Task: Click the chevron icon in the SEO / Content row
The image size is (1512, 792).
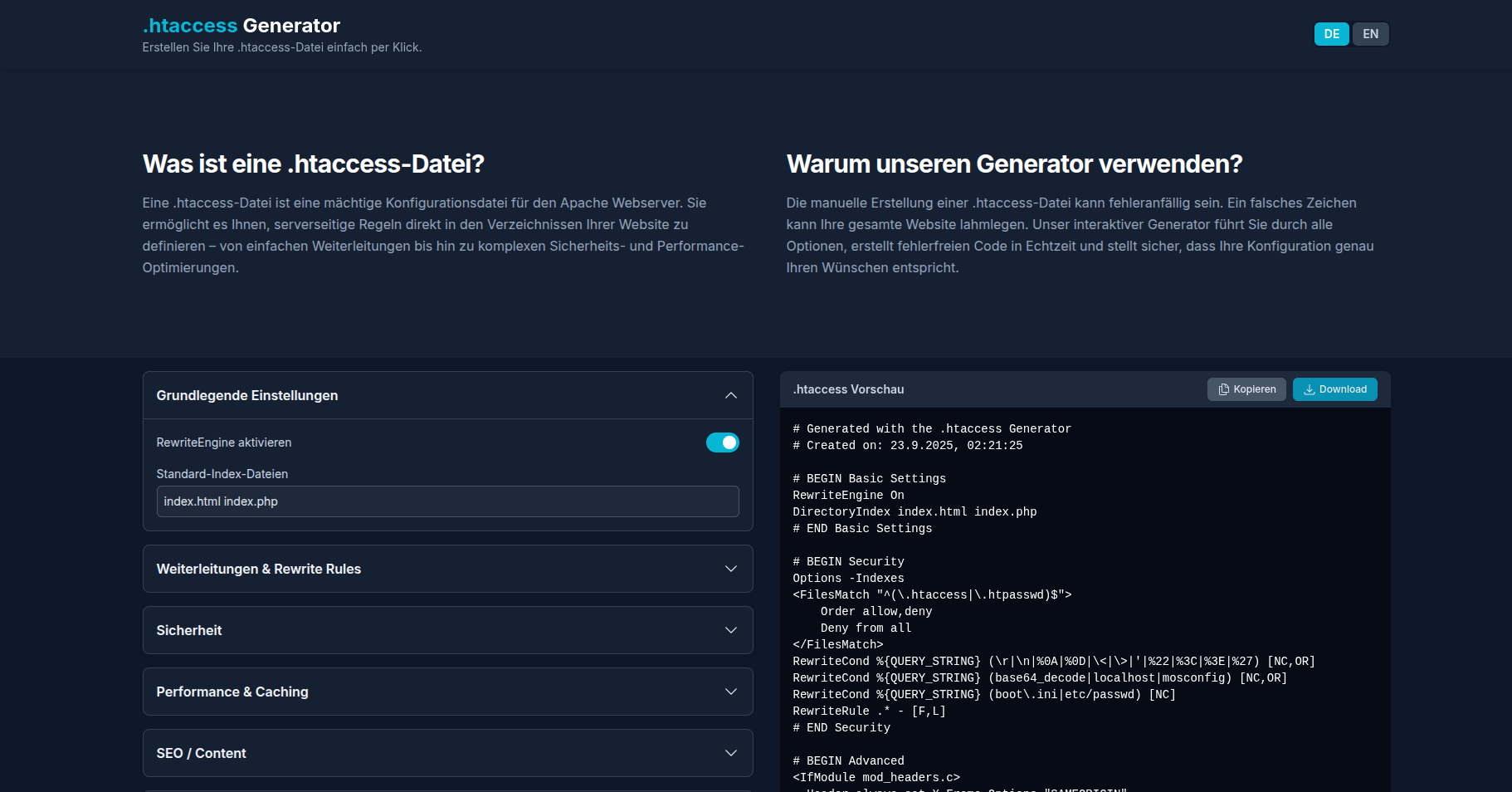Action: click(730, 753)
